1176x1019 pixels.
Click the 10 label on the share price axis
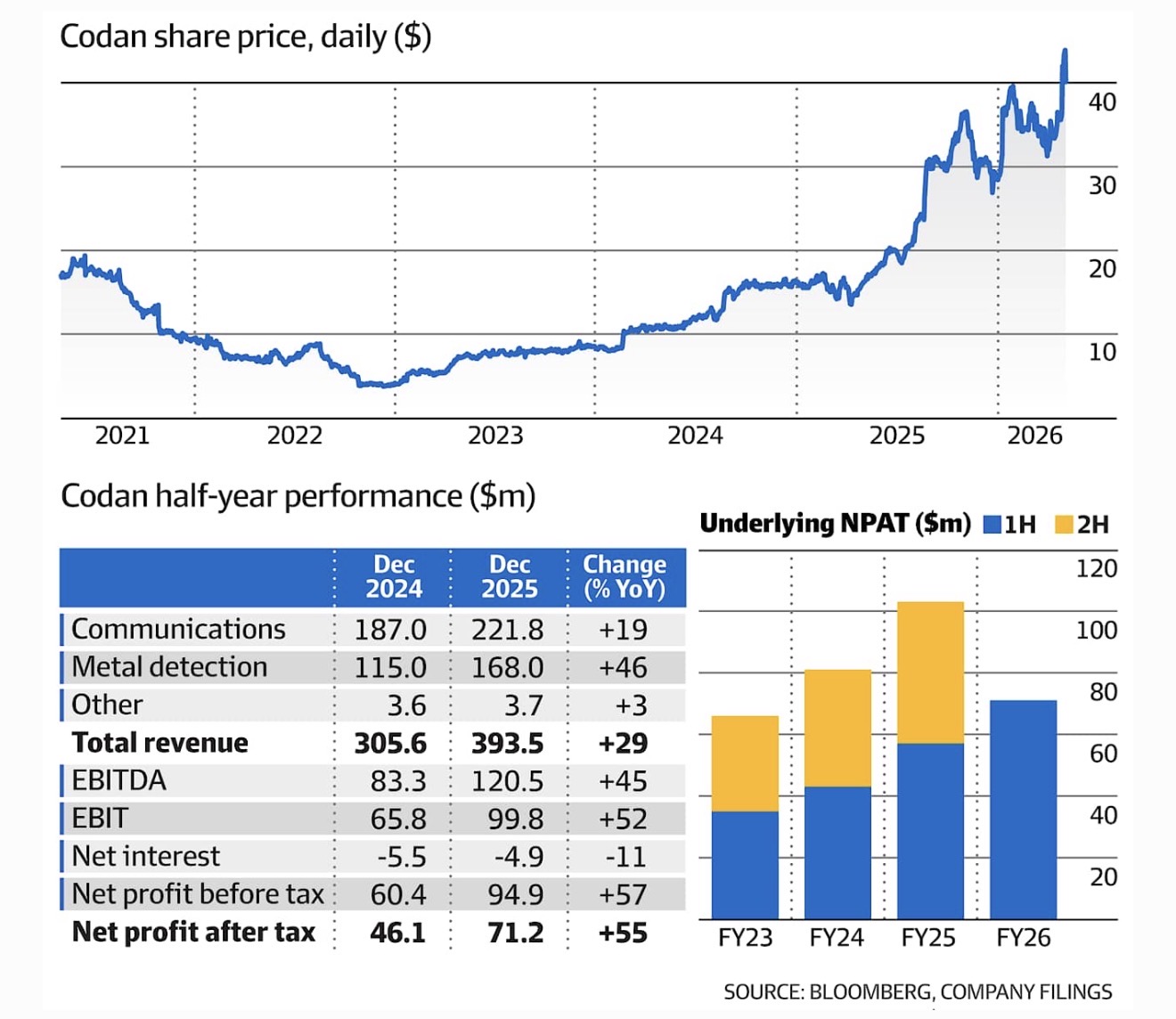pyautogui.click(x=1102, y=352)
